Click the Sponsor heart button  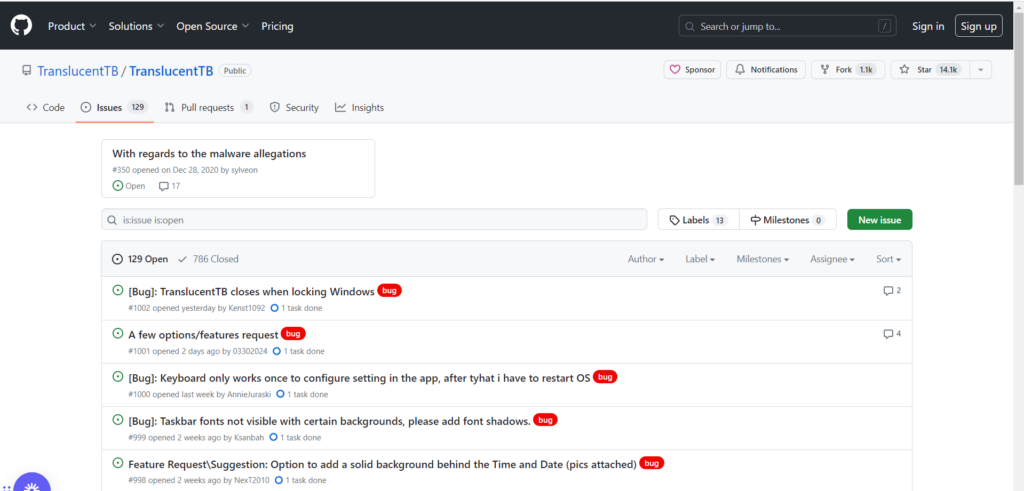(691, 70)
